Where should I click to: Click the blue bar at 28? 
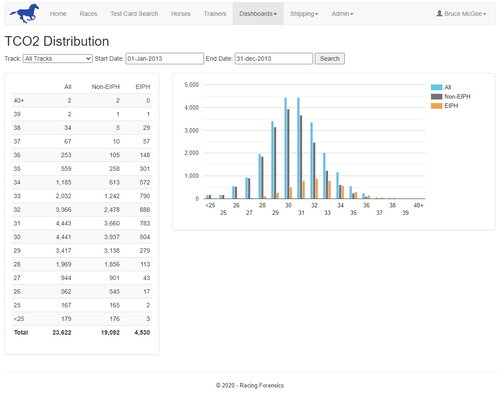[x=260, y=176]
